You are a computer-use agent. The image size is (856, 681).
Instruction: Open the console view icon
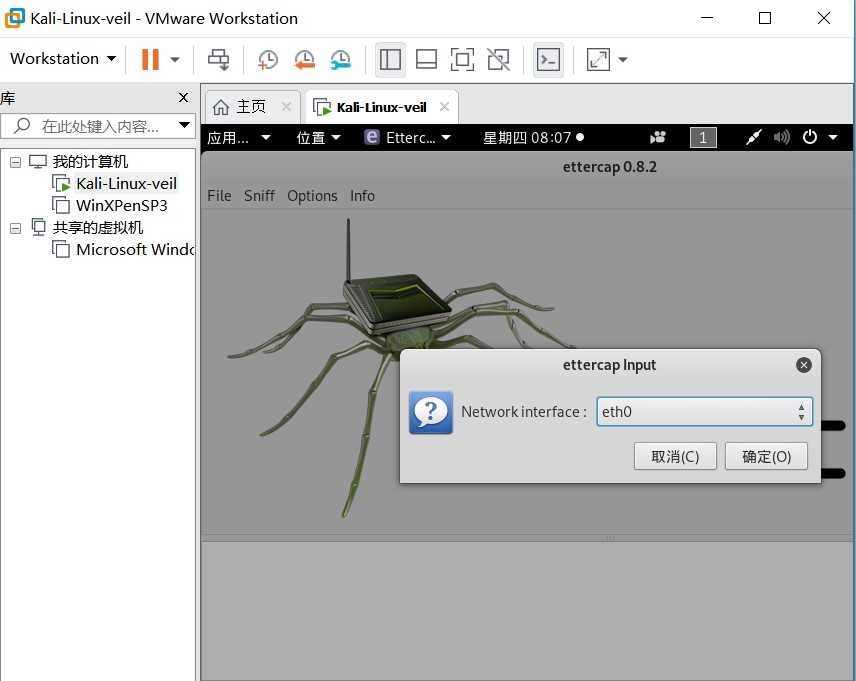548,59
